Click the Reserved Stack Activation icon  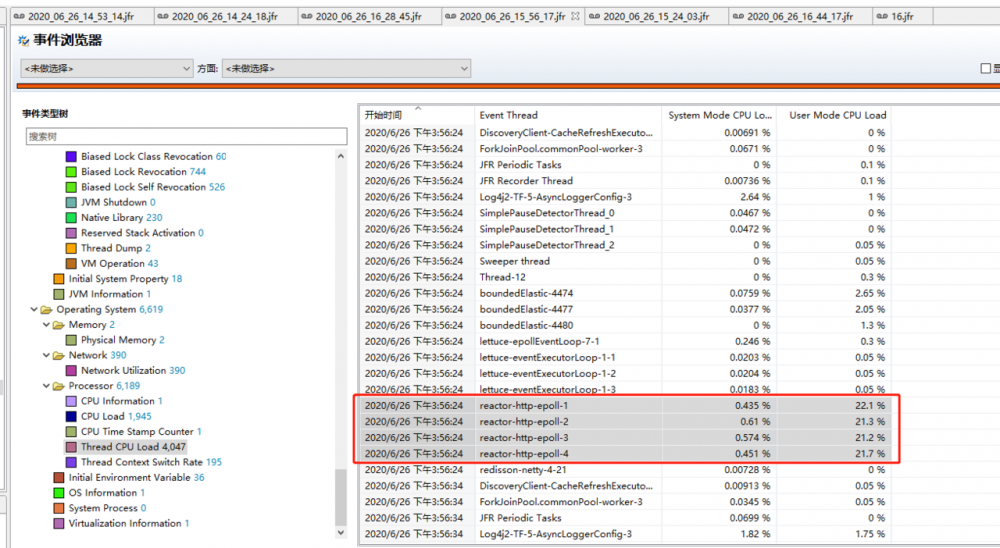[71, 233]
